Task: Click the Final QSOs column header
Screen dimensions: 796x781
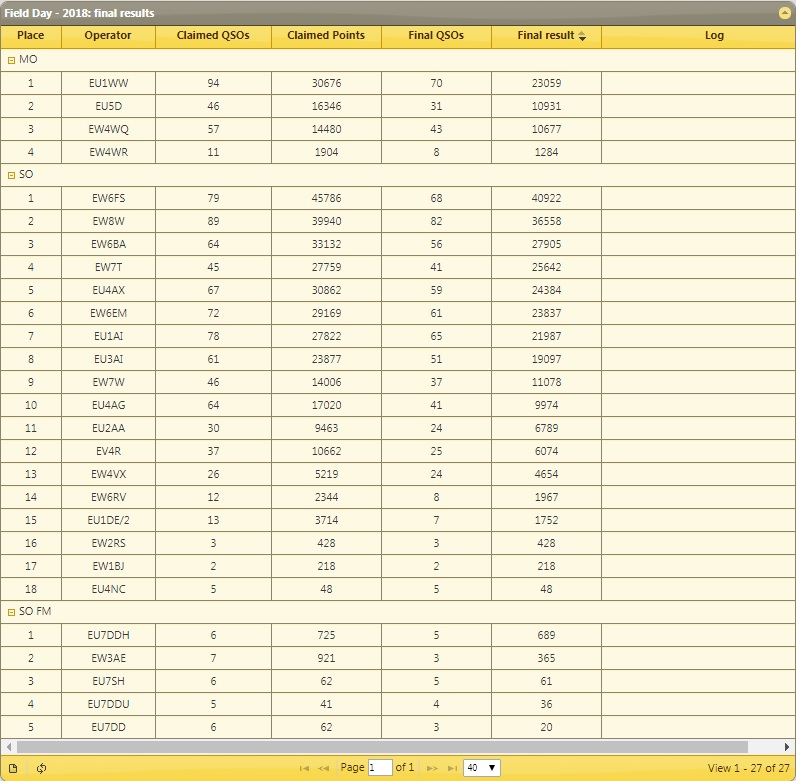Action: pos(436,36)
